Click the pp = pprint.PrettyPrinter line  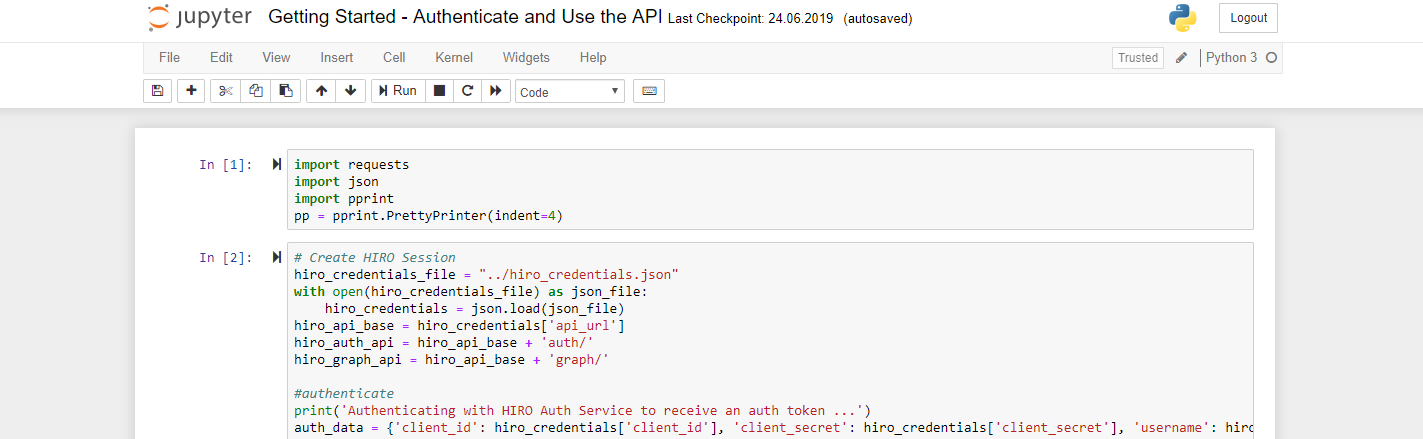pos(428,215)
